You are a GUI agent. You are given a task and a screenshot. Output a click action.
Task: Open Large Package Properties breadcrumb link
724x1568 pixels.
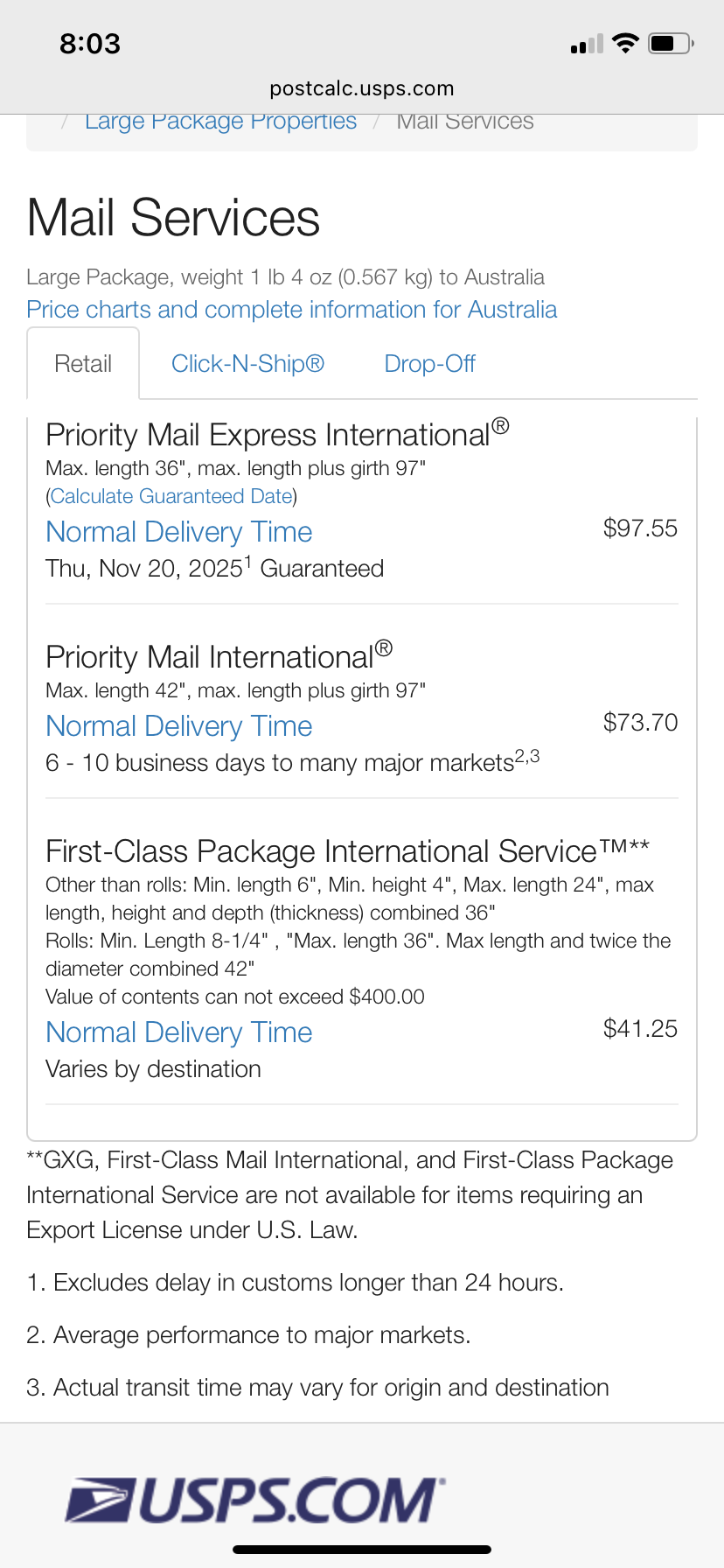pyautogui.click(x=220, y=121)
